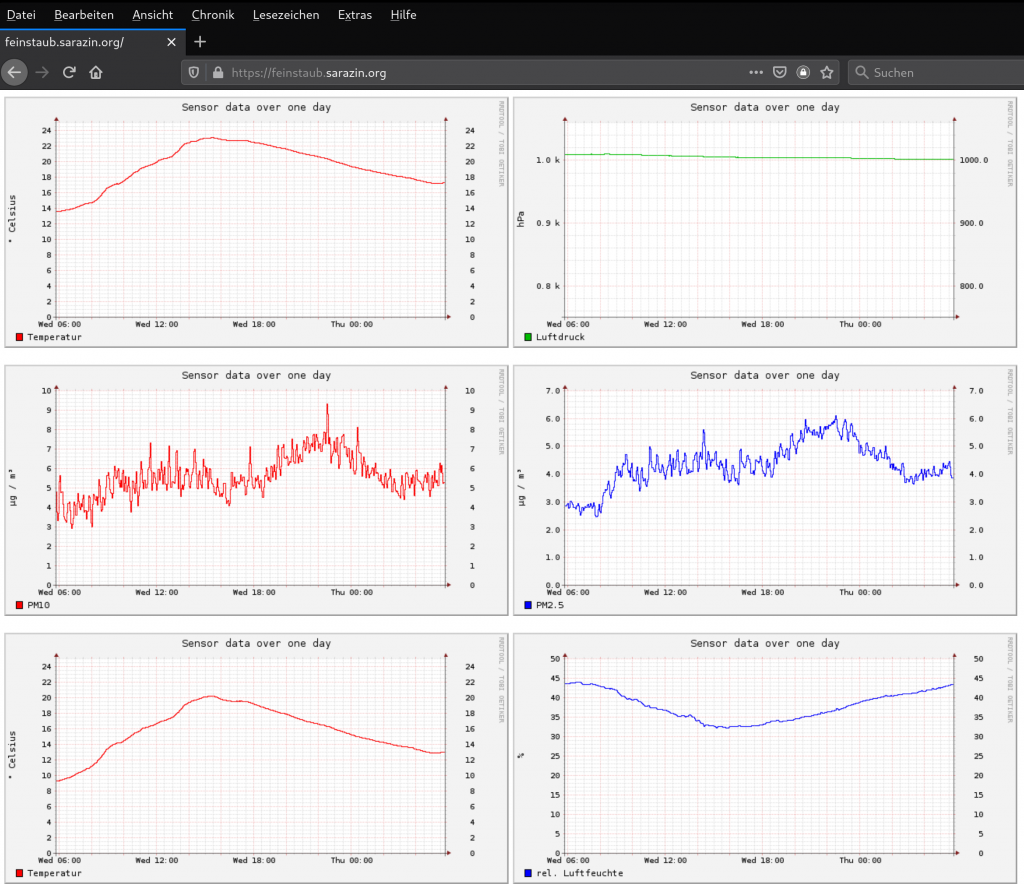Bookmark this page with the star
Viewport: 1024px width, 884px height.
[827, 72]
